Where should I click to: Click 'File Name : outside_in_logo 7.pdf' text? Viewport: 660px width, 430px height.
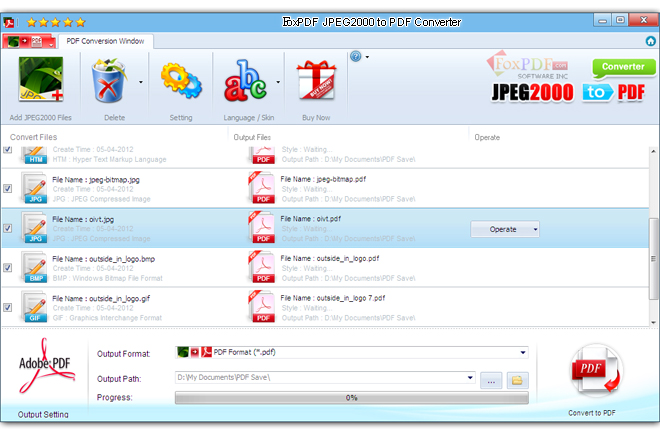coord(333,298)
